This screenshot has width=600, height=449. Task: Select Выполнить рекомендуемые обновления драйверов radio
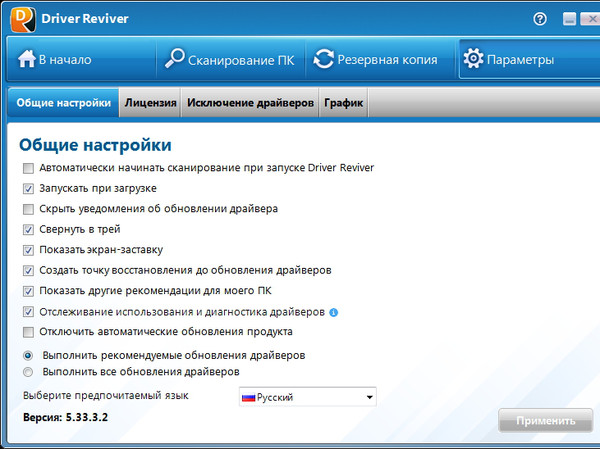click(28, 356)
